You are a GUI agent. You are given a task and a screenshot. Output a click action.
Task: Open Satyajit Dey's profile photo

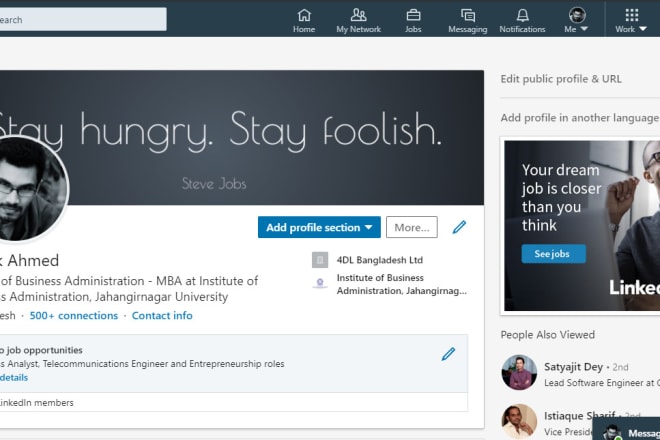pos(519,373)
